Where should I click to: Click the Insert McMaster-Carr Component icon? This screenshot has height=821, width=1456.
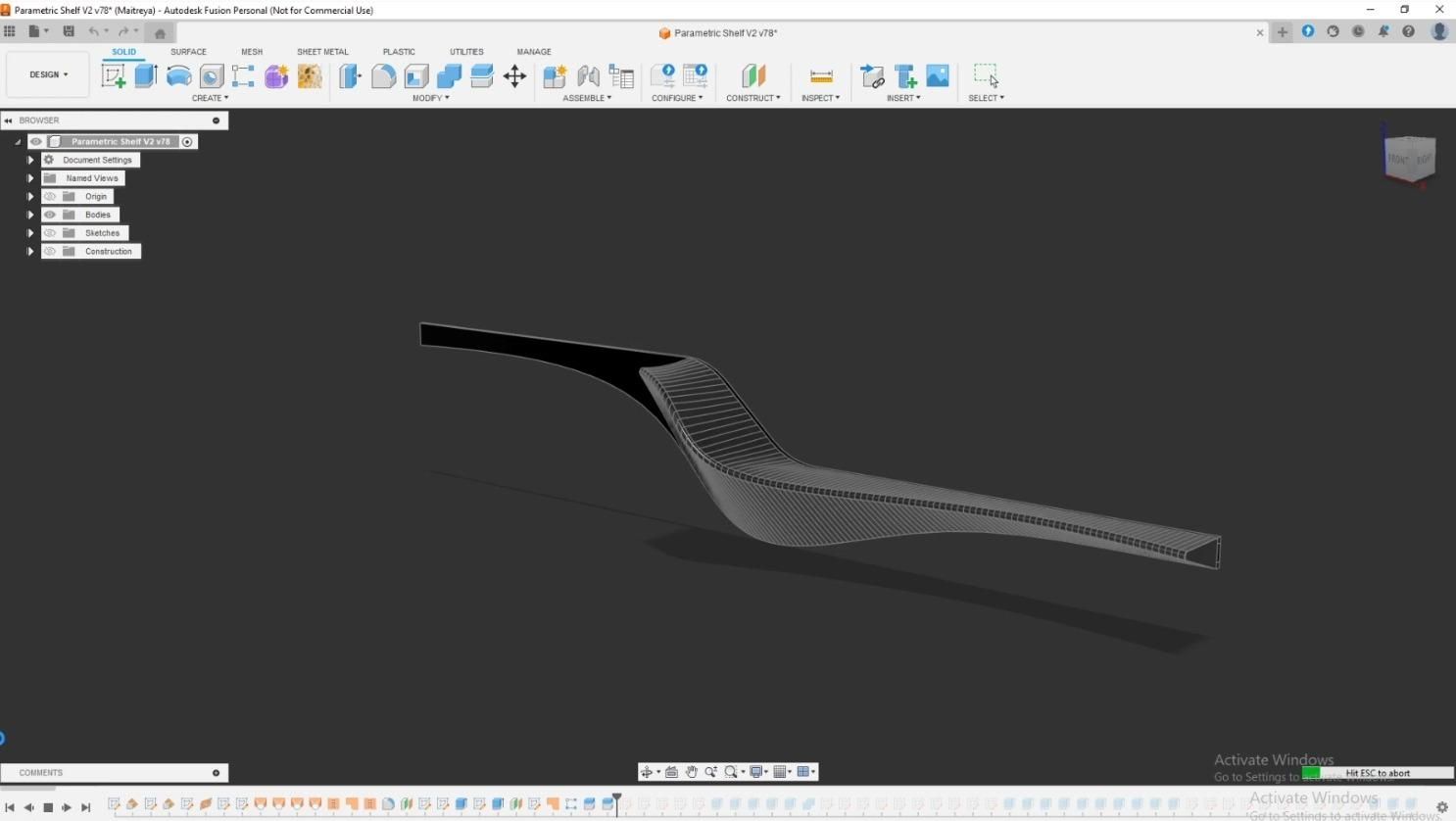[905, 76]
